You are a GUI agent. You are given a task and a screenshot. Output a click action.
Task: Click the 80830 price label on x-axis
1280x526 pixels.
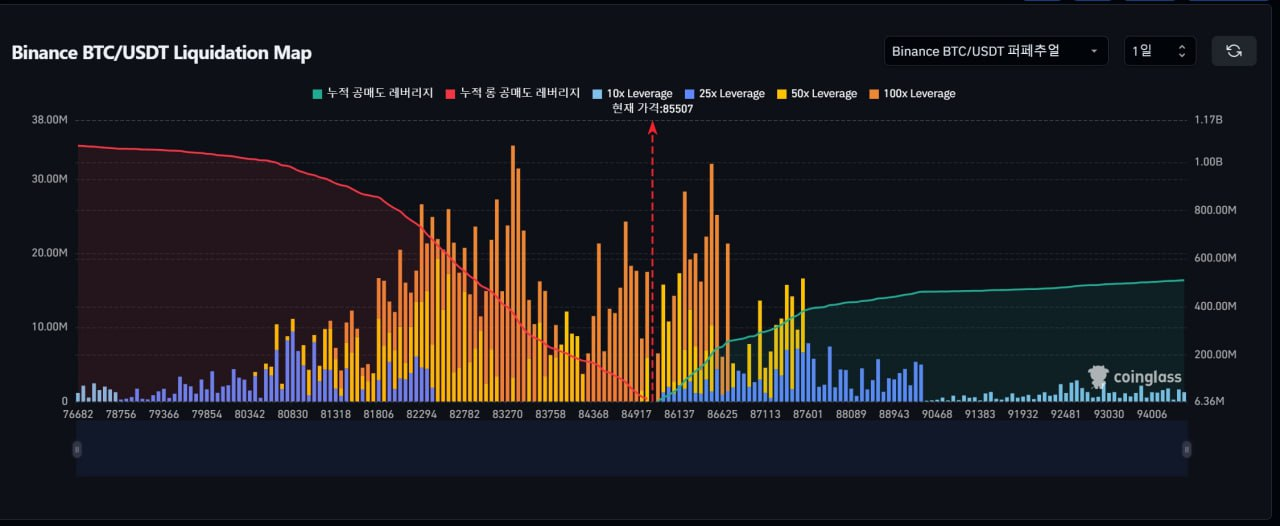point(293,414)
